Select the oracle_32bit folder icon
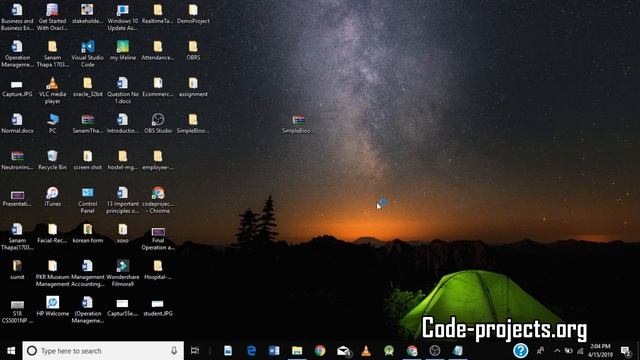The image size is (640, 360). (x=87, y=87)
